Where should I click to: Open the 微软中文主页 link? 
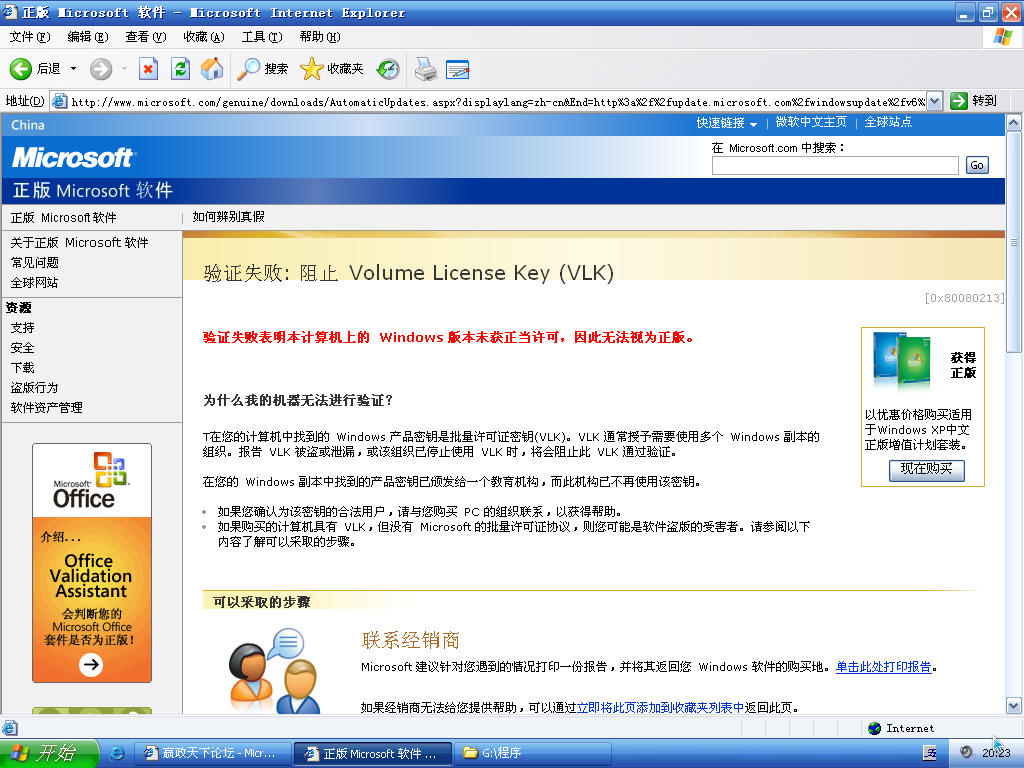[x=811, y=122]
